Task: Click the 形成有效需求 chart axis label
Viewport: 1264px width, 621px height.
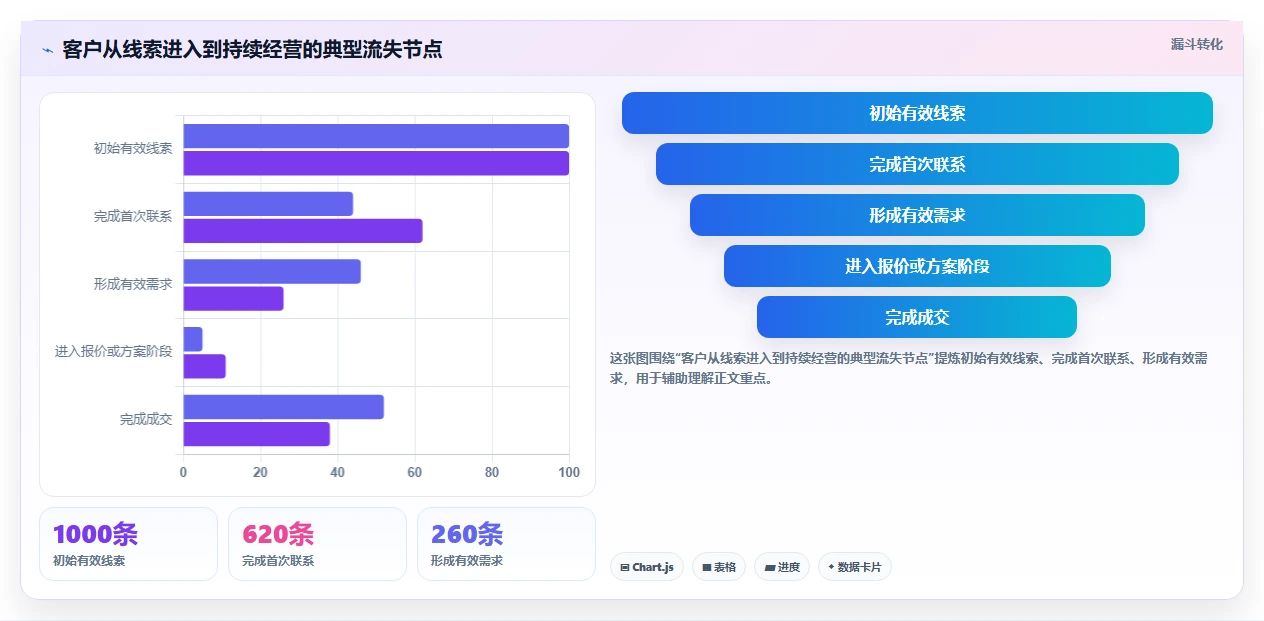Action: pos(133,284)
